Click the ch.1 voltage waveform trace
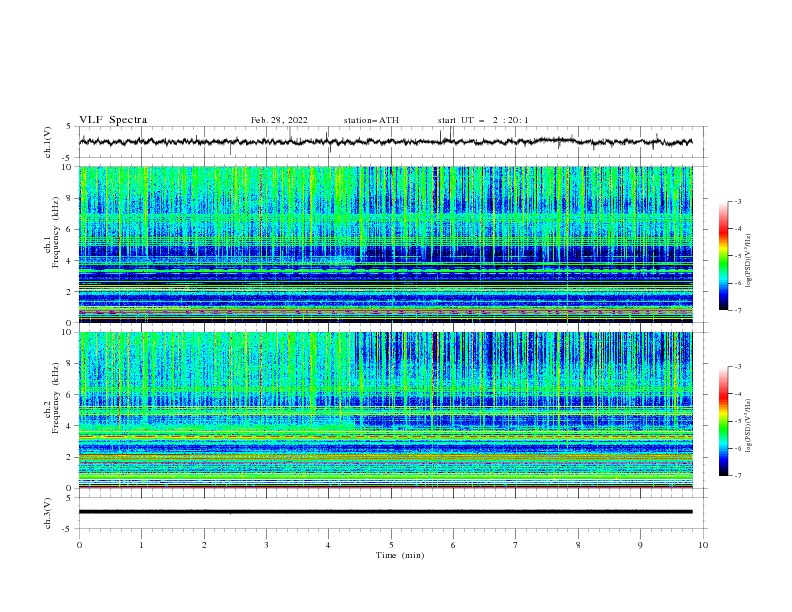Screen dimensions: 792x612 tap(385, 142)
